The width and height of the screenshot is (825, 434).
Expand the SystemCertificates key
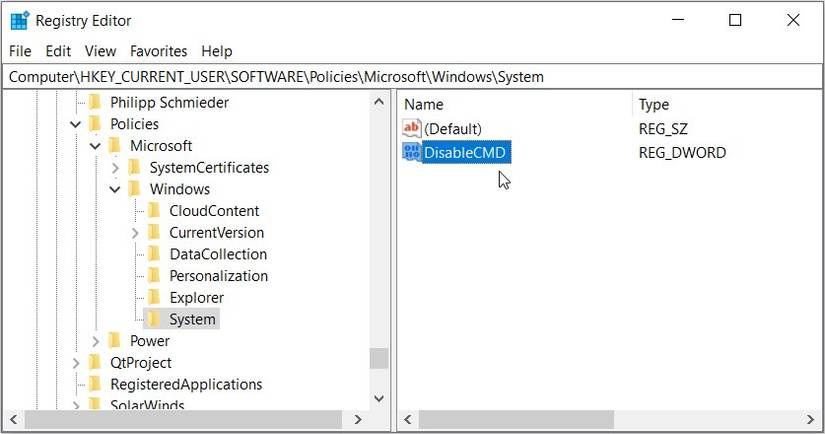point(115,168)
